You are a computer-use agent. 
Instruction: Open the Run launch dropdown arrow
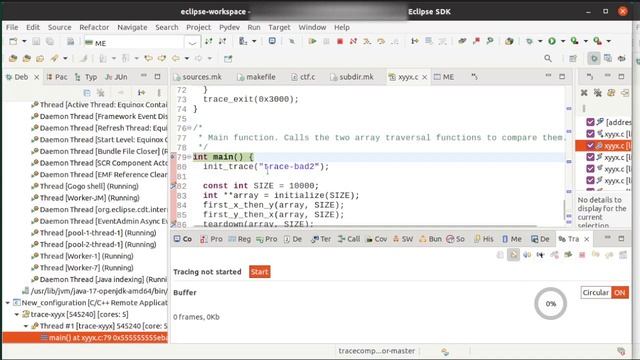coord(563,41)
